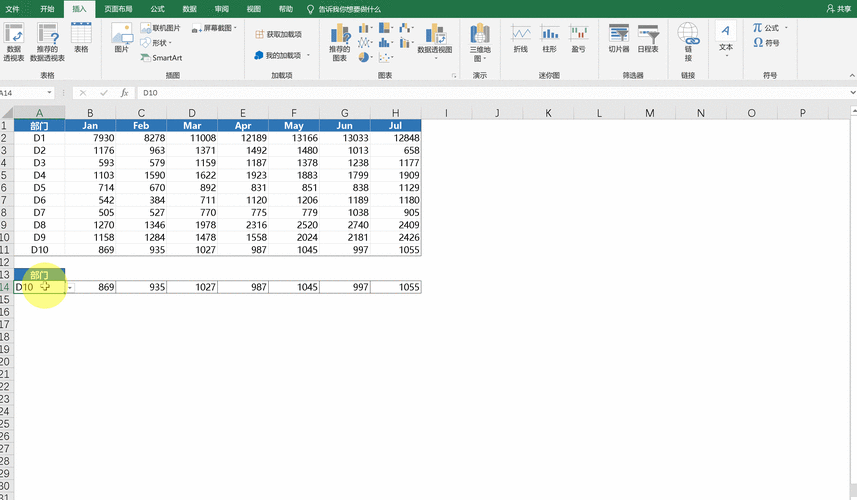Insert a column or bar chart
Screen dimensions: 857x500
coord(365,28)
